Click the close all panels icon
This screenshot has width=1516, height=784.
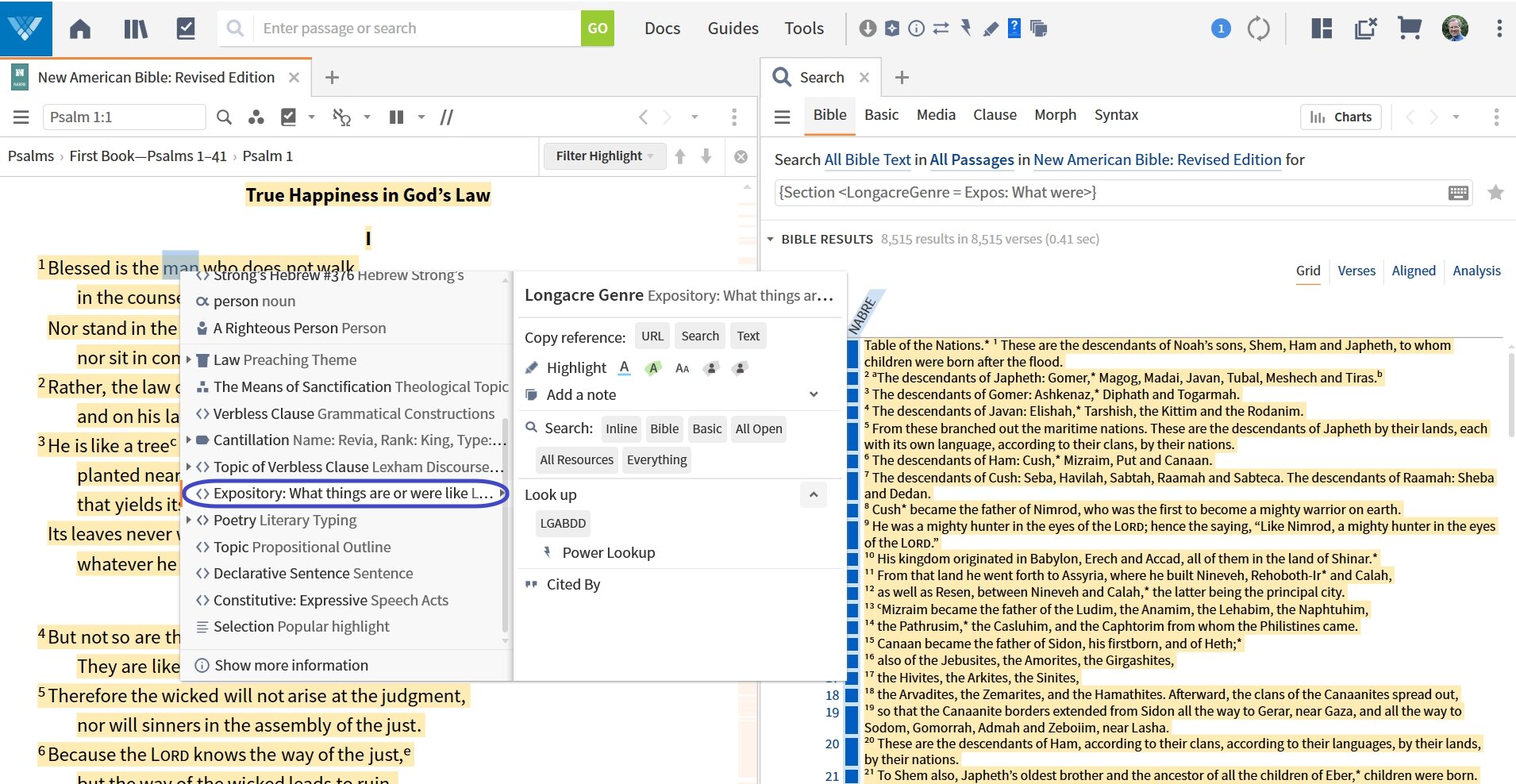[x=1366, y=29]
